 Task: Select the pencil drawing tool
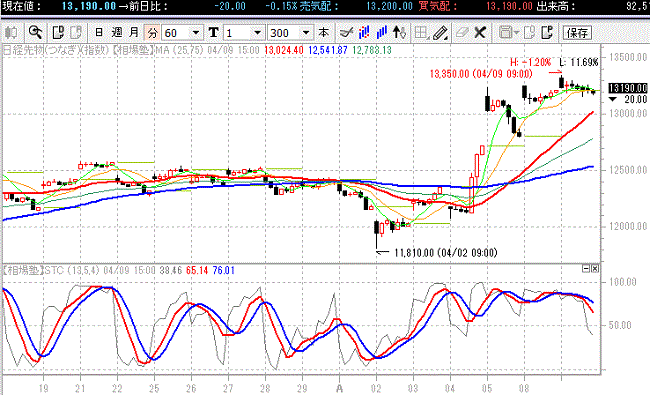440,33
